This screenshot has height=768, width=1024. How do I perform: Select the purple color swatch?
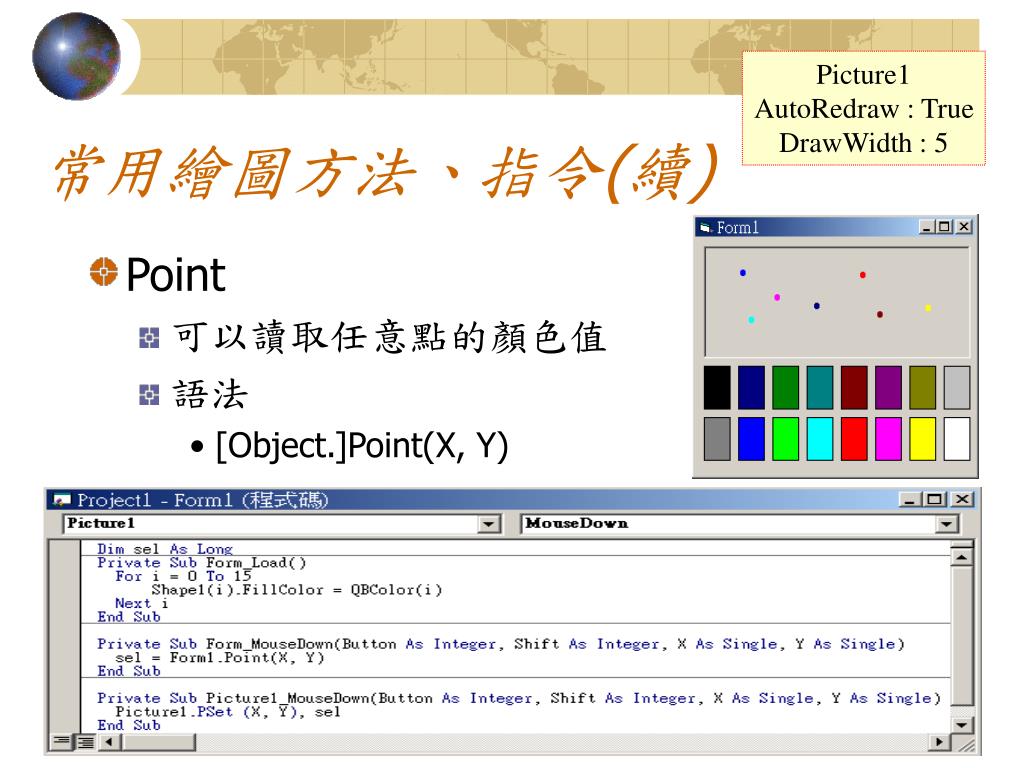click(888, 388)
